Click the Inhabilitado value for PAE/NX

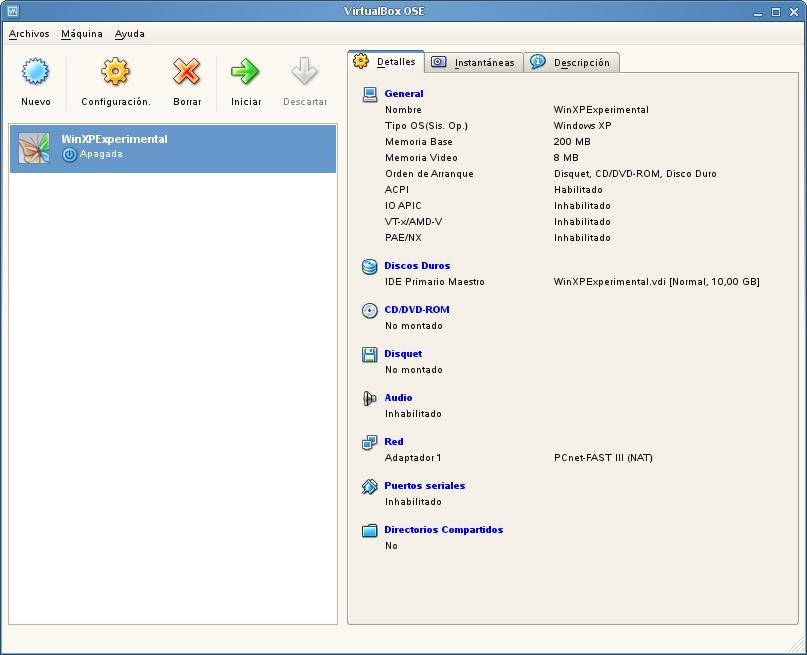coord(582,237)
